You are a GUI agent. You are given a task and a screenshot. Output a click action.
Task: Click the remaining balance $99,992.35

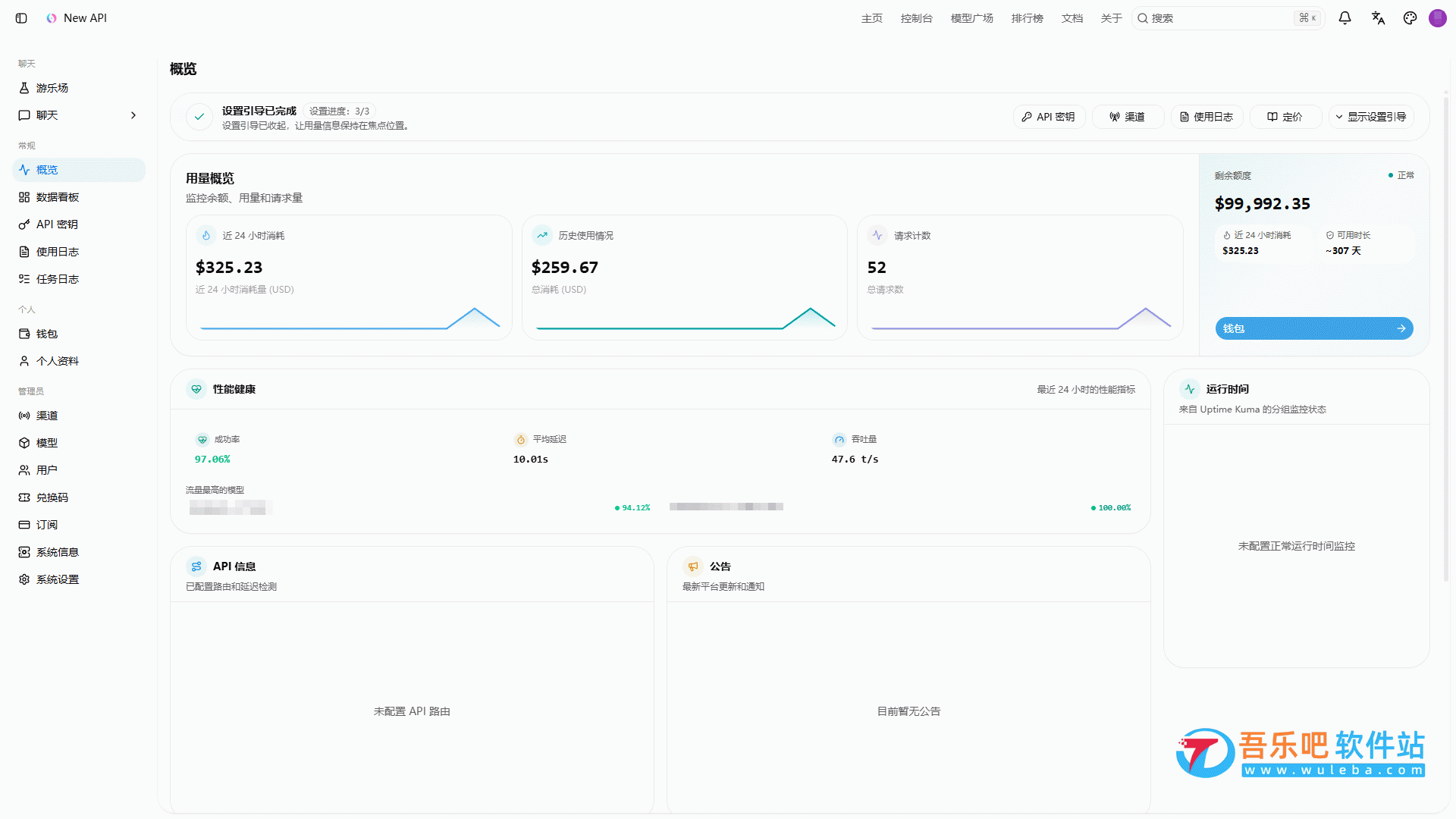tap(1262, 204)
